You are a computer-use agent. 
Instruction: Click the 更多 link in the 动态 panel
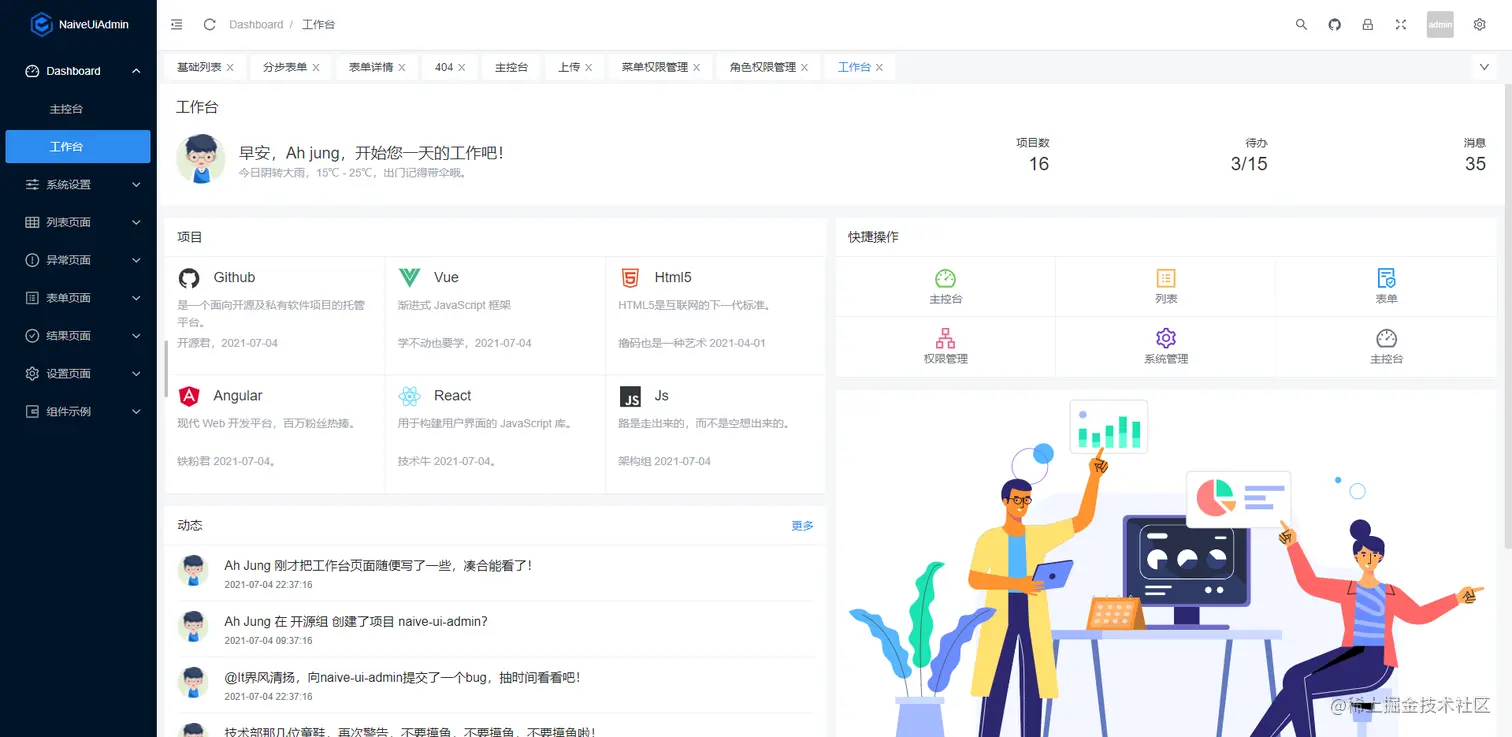(801, 525)
